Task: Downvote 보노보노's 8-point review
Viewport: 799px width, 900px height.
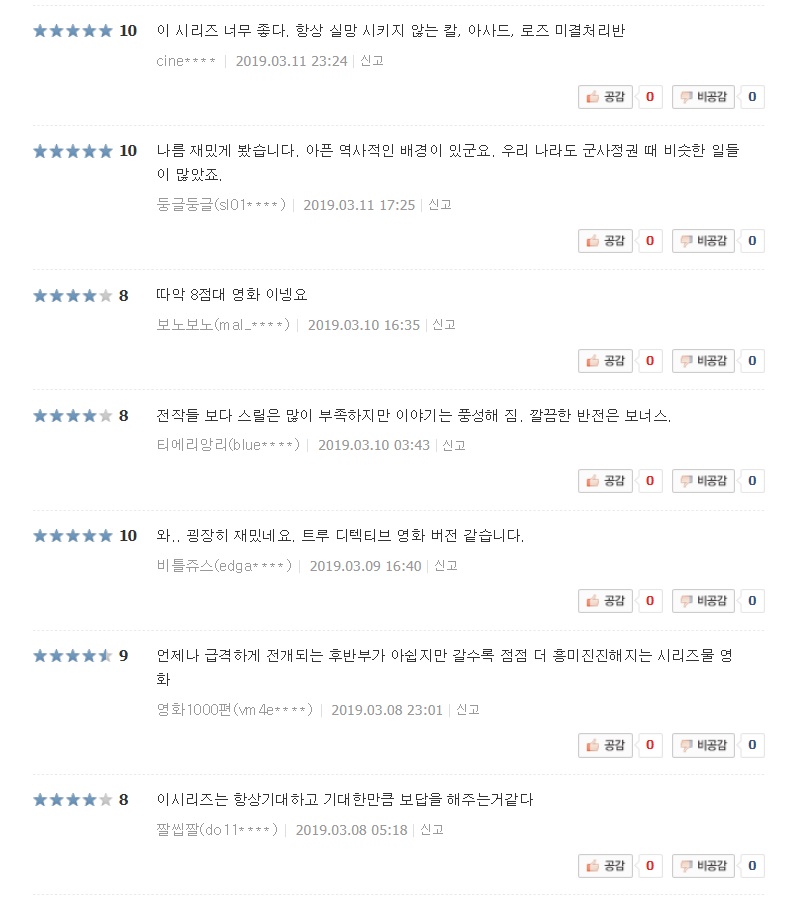Action: coord(703,361)
